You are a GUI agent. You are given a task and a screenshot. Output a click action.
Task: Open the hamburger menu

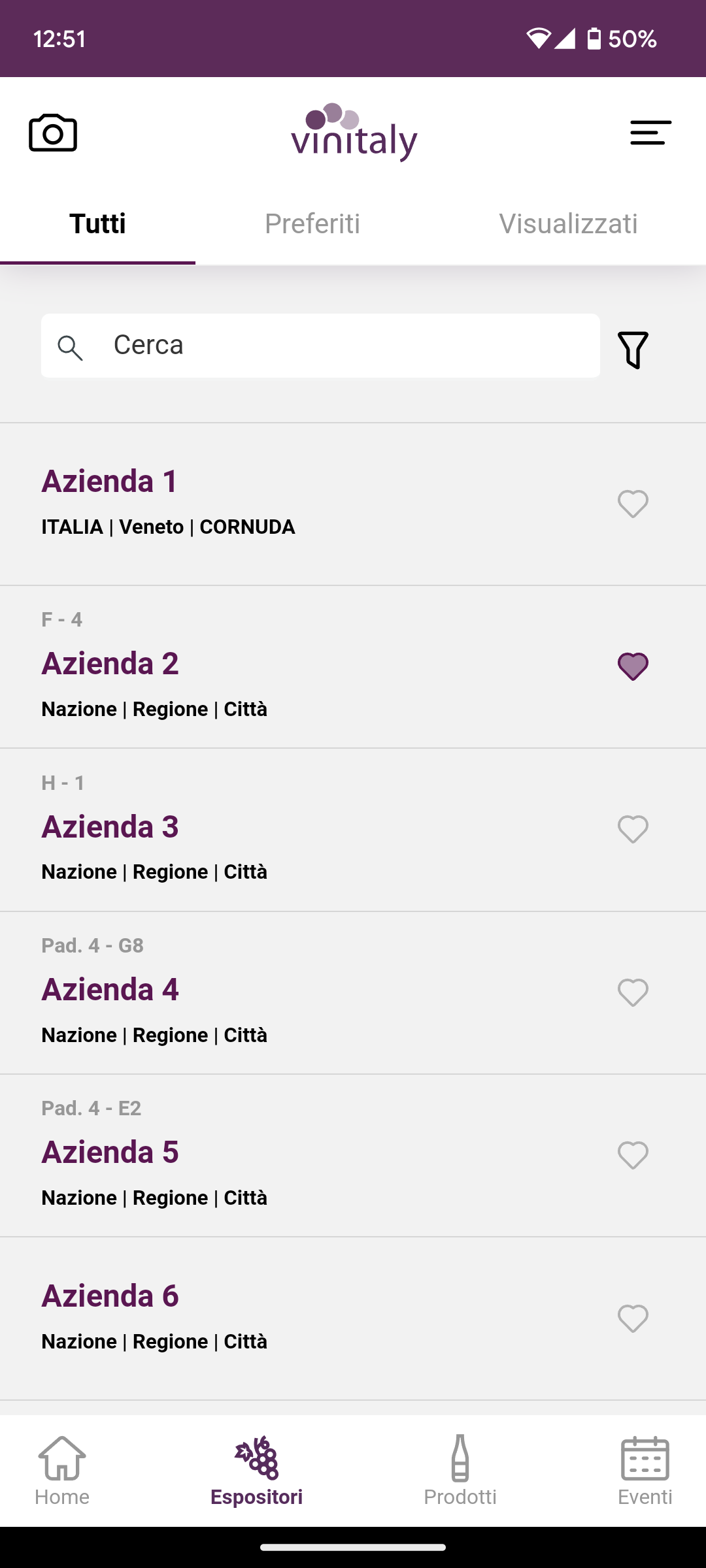click(650, 133)
